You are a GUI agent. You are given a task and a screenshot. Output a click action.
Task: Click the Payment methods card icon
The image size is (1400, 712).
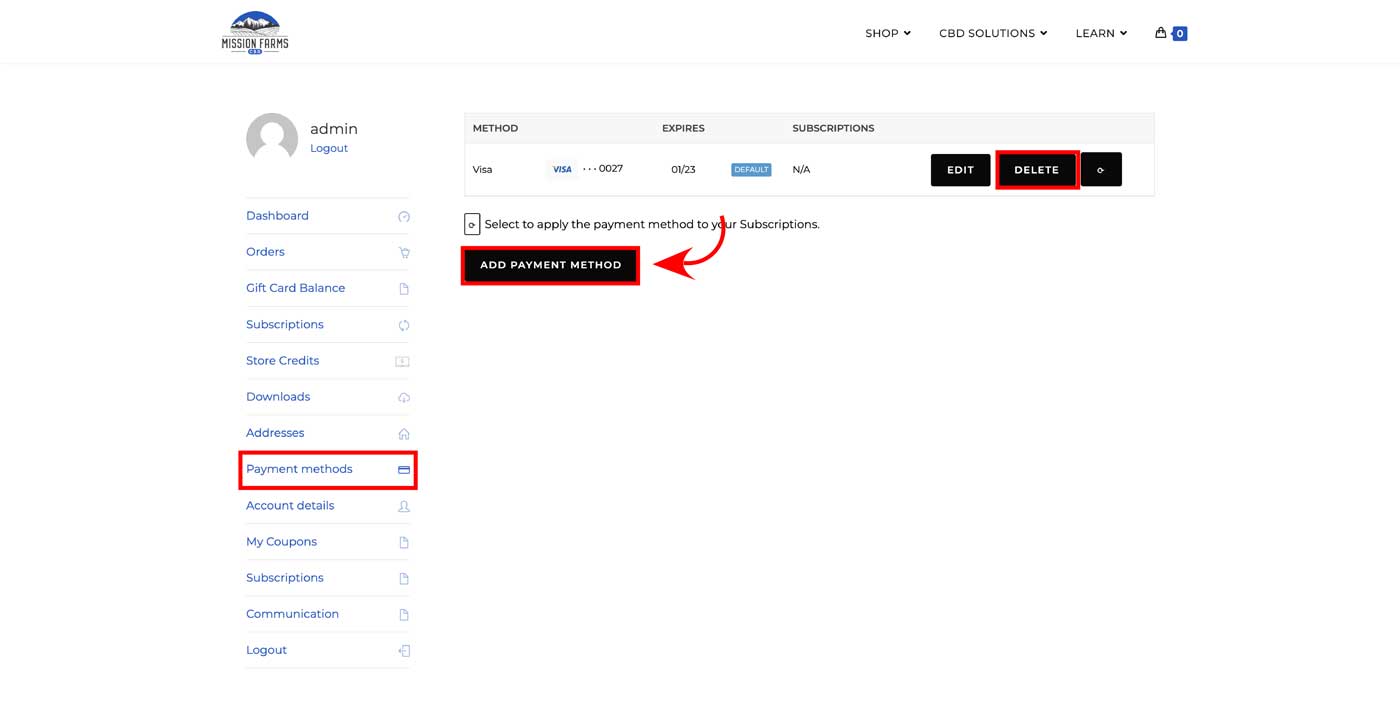404,469
